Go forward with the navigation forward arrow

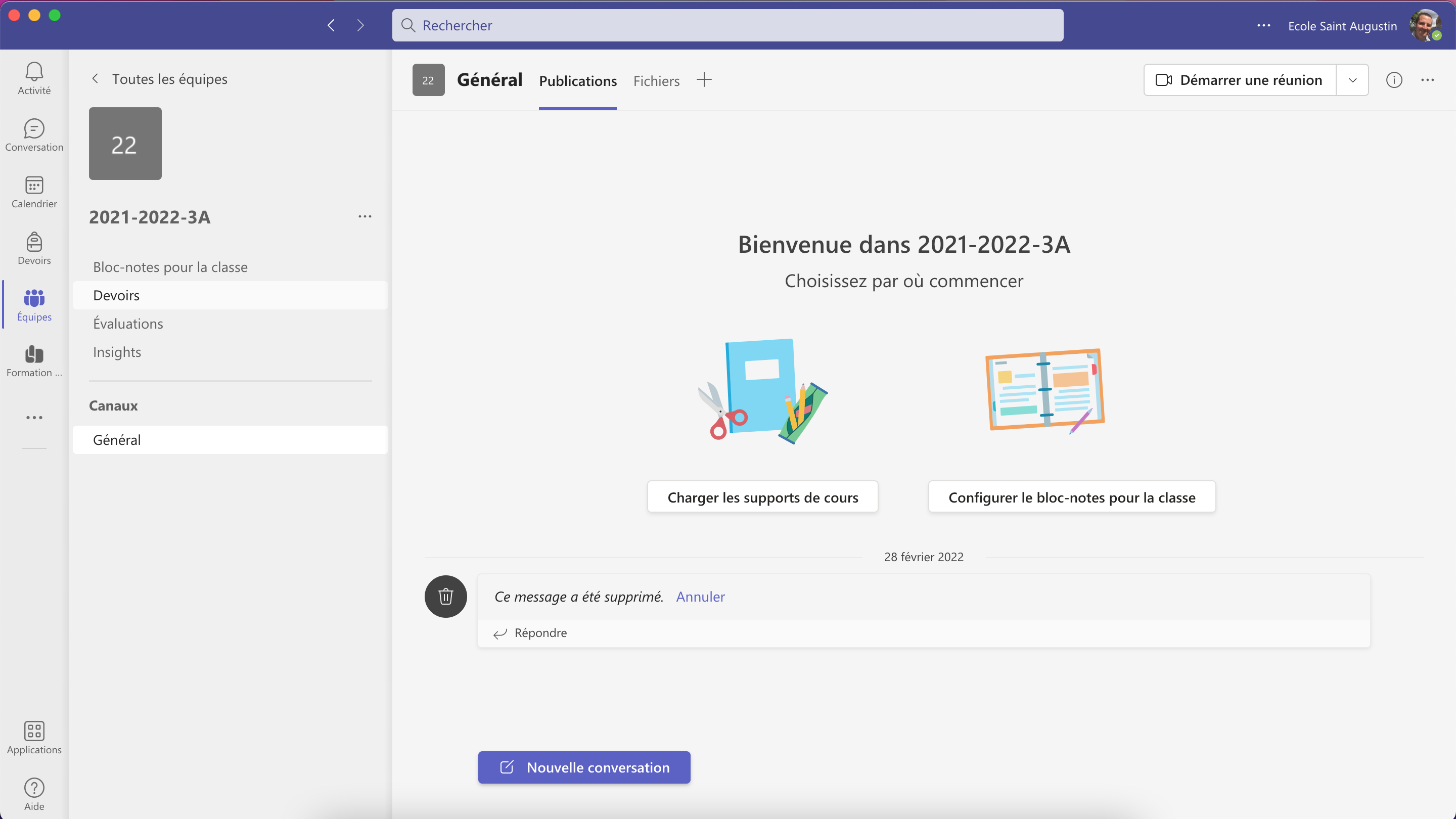tap(360, 25)
